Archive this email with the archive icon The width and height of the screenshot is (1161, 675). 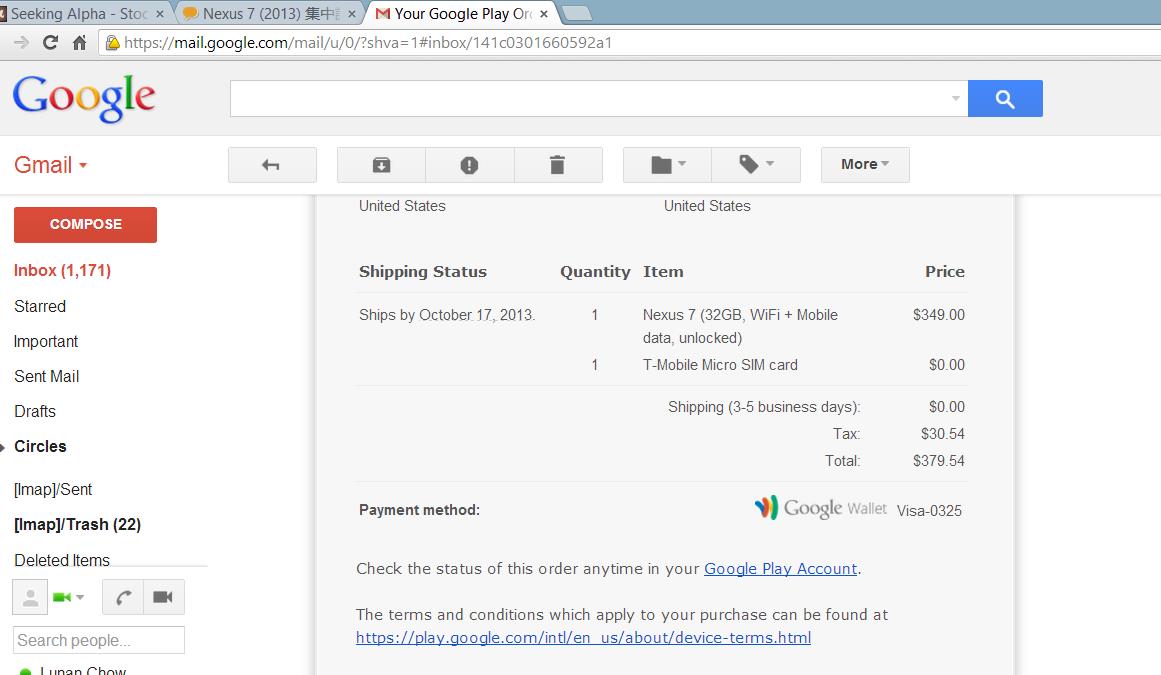pyautogui.click(x=381, y=164)
